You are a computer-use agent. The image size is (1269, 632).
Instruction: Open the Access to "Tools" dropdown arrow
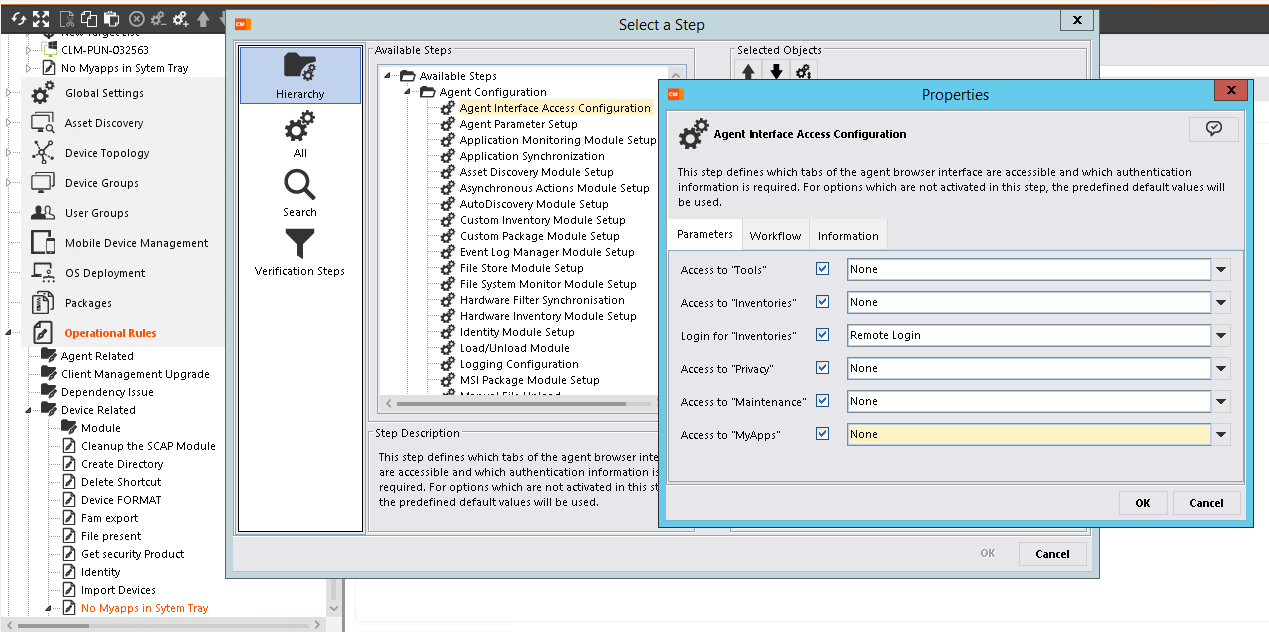[1221, 270]
